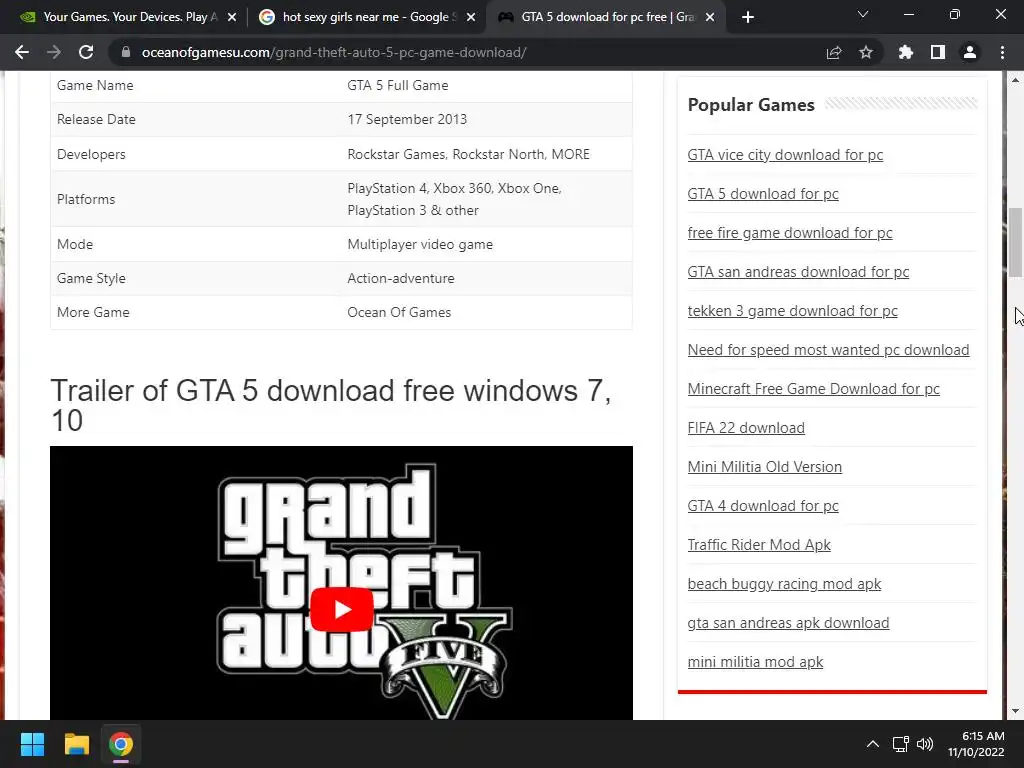Open 'GTA 4 download for pc' link

[763, 506]
